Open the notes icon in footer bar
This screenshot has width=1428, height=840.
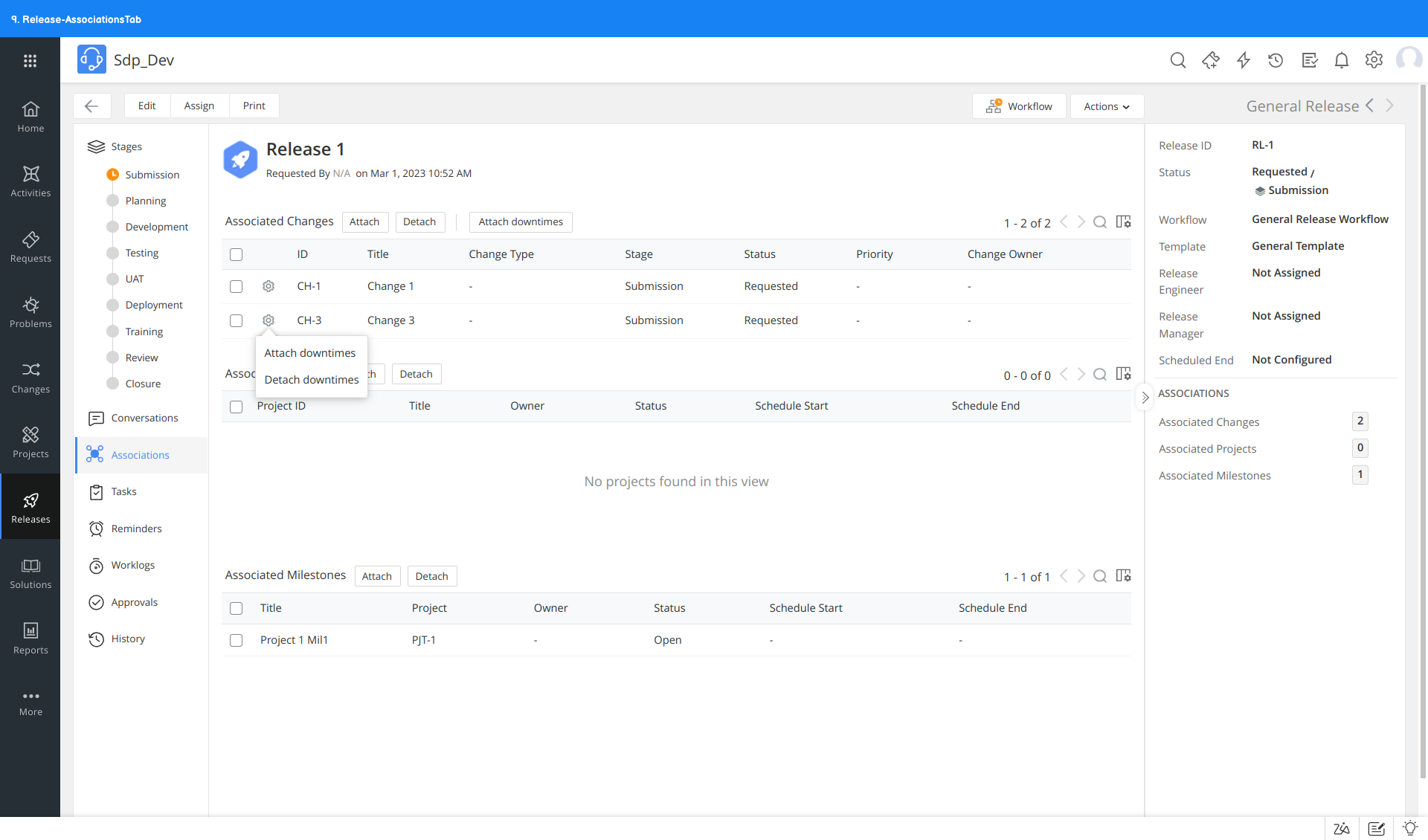coord(1376,828)
